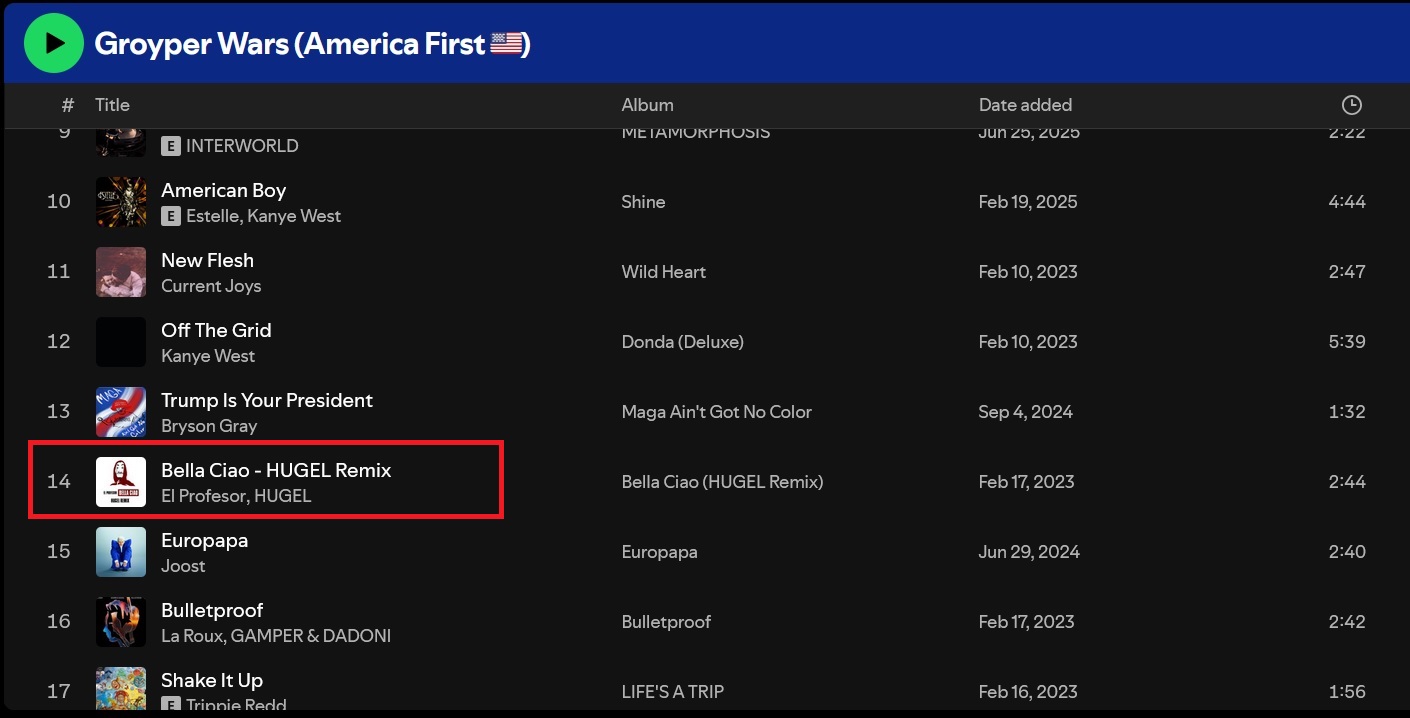Select Bella Ciao - HUGEL Remix title
The image size is (1410, 718).
click(276, 470)
